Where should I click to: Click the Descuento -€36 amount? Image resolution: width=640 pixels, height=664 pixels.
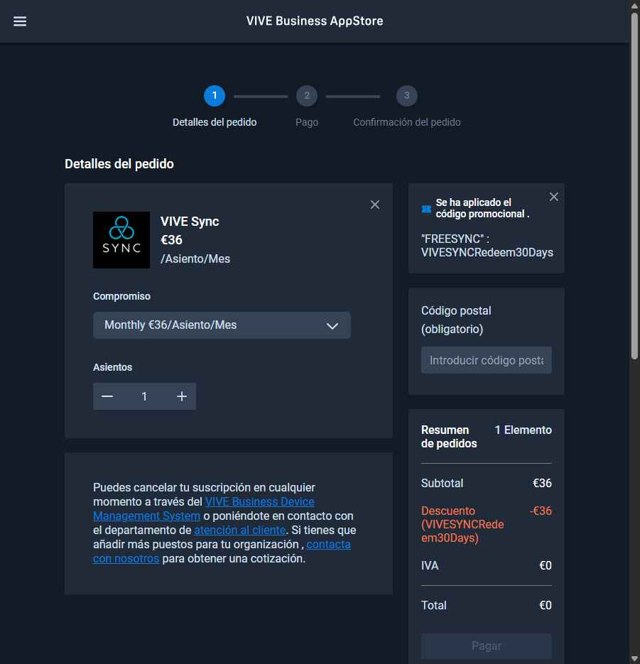coord(540,511)
